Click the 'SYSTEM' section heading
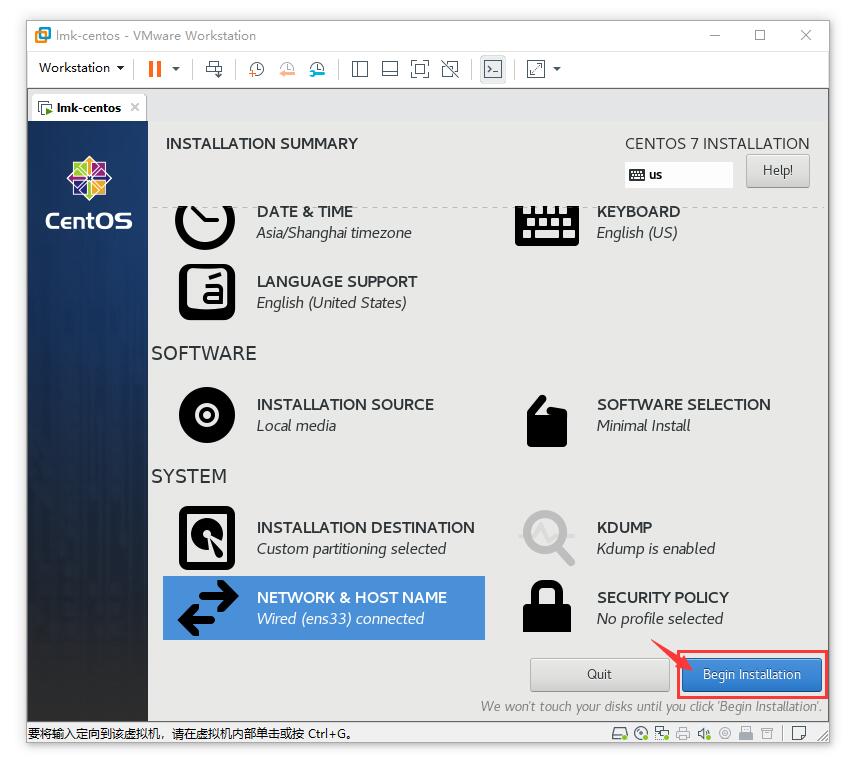 coord(189,477)
